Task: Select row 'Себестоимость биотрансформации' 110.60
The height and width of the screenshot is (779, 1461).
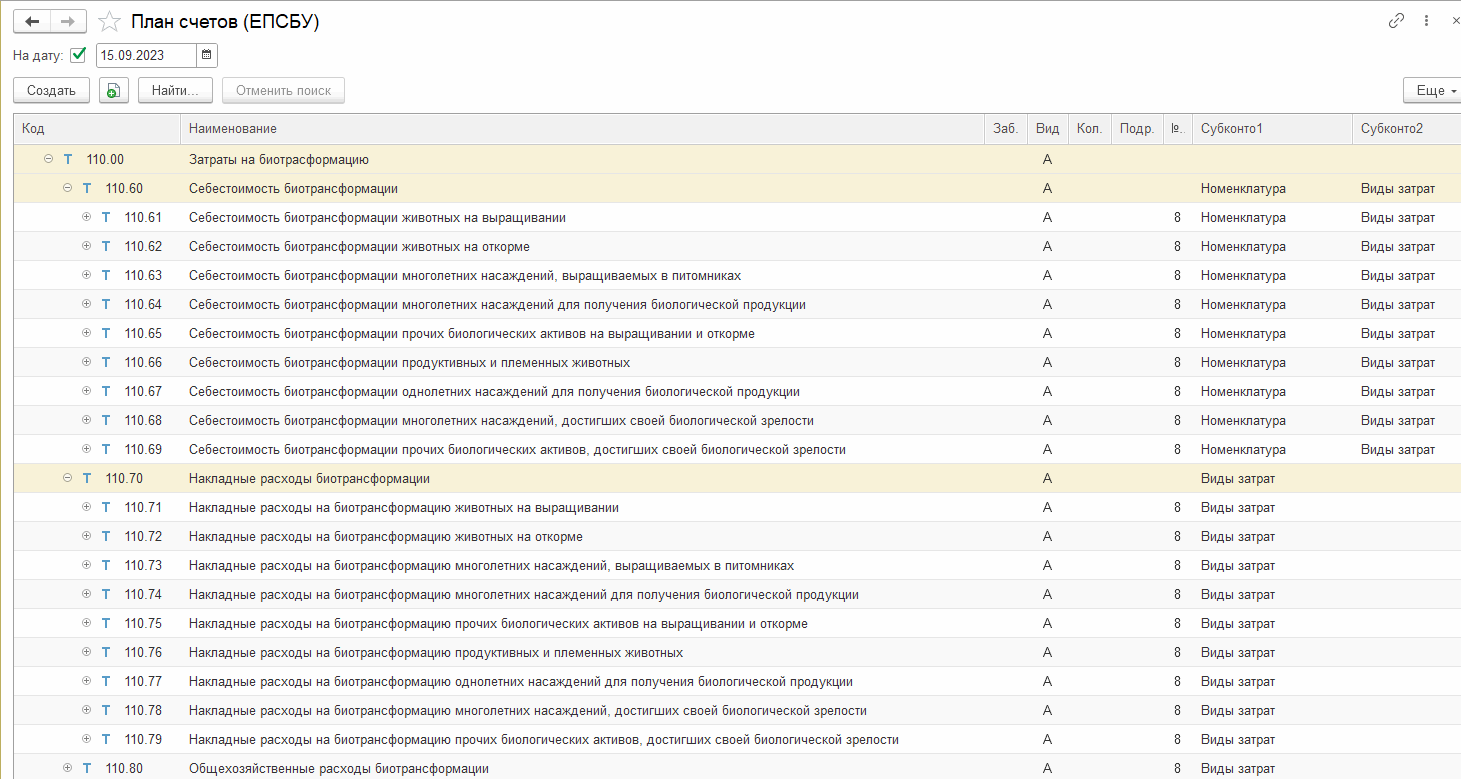Action: tap(737, 188)
